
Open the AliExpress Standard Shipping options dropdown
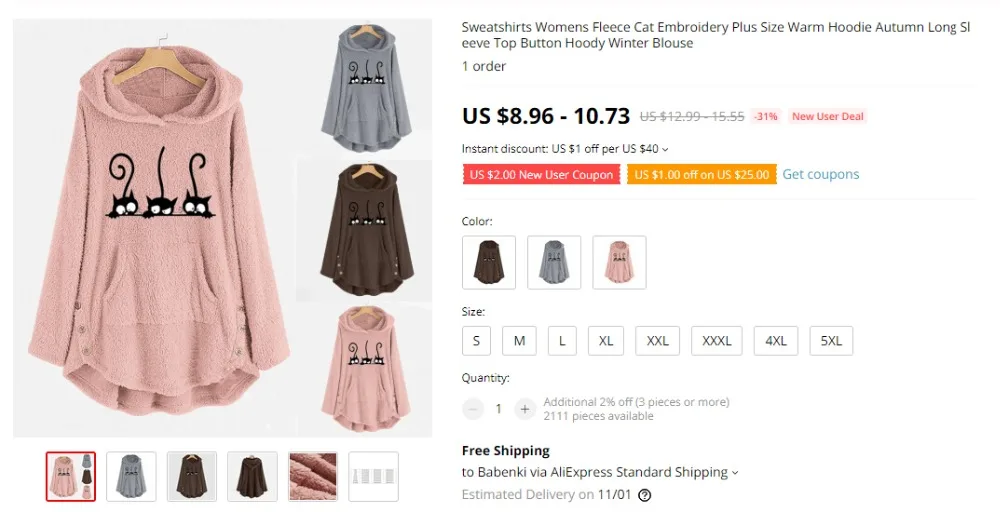pyautogui.click(x=735, y=472)
